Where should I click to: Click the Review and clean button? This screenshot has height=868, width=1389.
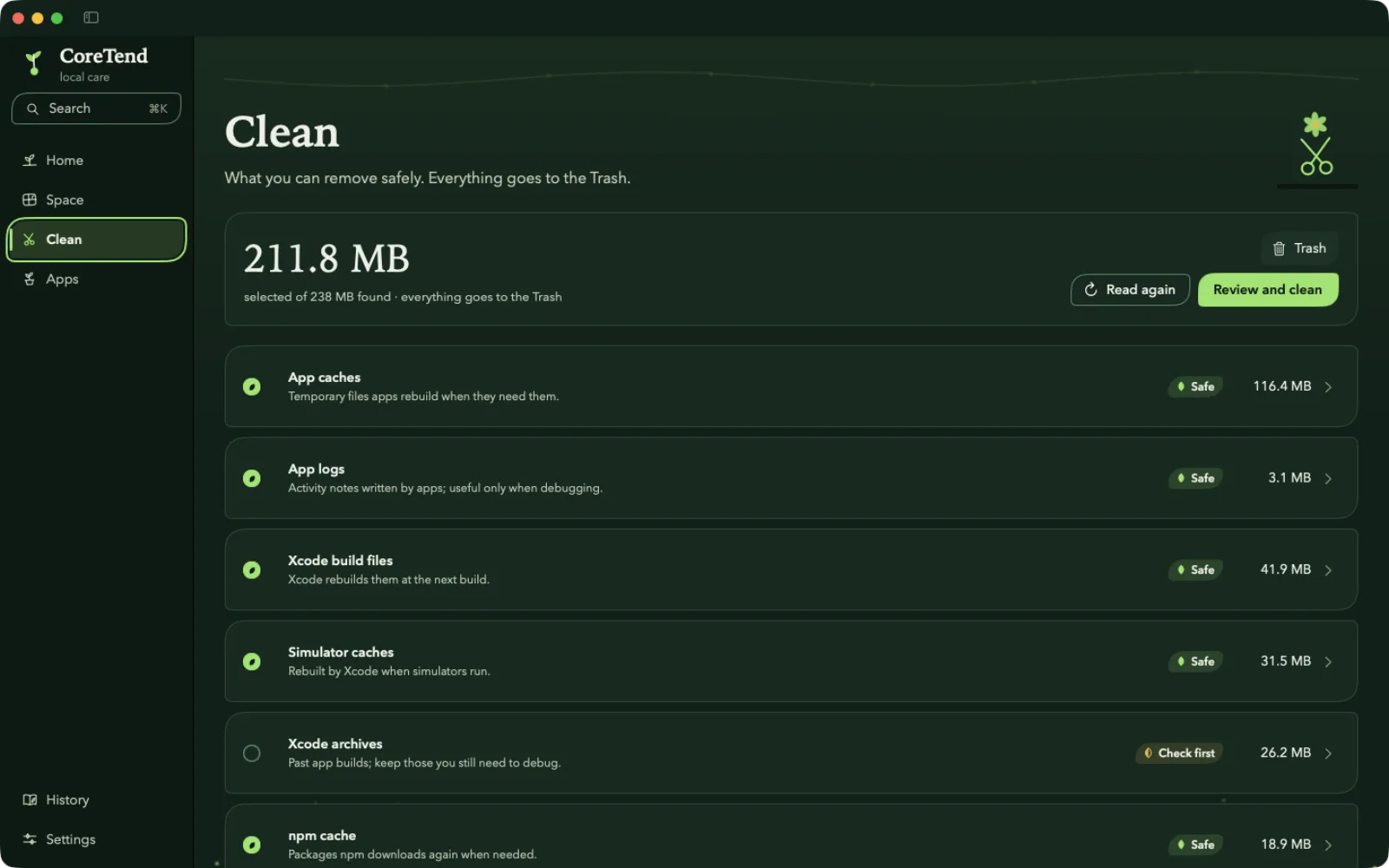click(1267, 290)
